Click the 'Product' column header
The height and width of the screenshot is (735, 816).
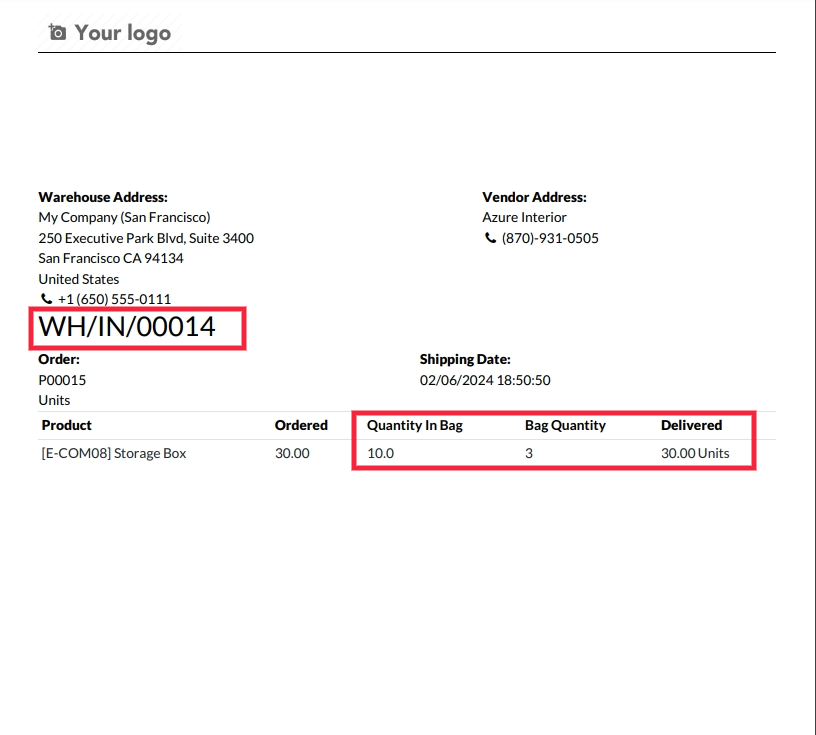click(67, 425)
